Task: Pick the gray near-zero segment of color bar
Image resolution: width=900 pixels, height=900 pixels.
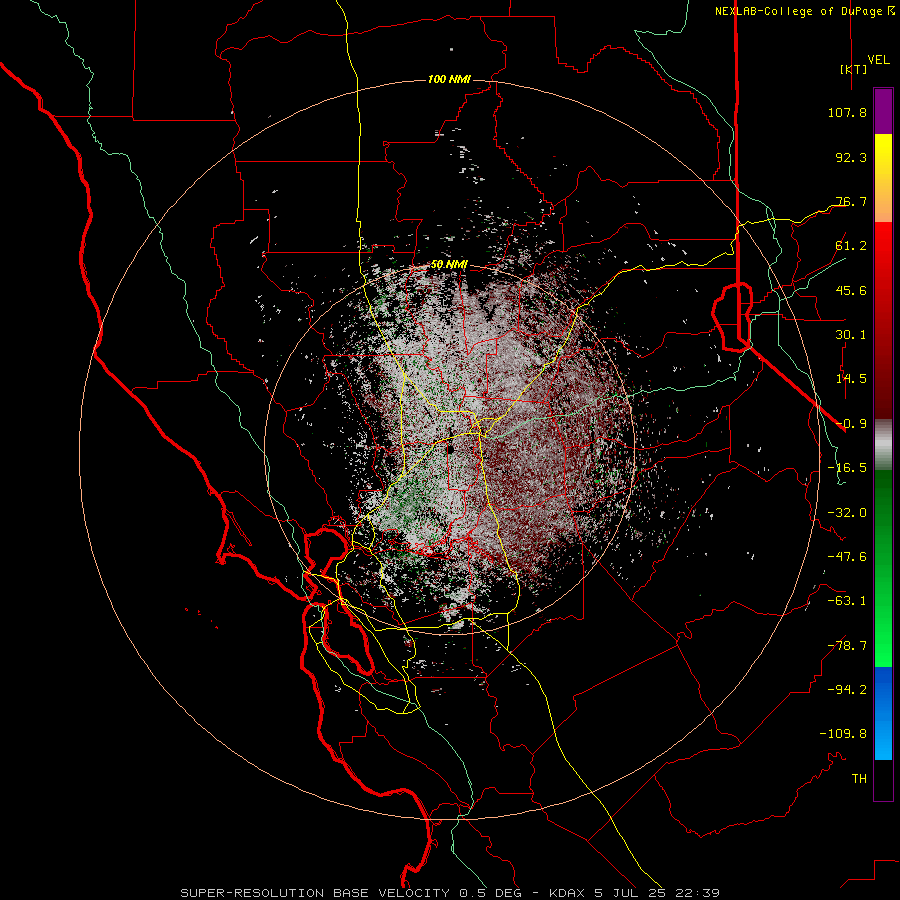Action: [x=883, y=445]
